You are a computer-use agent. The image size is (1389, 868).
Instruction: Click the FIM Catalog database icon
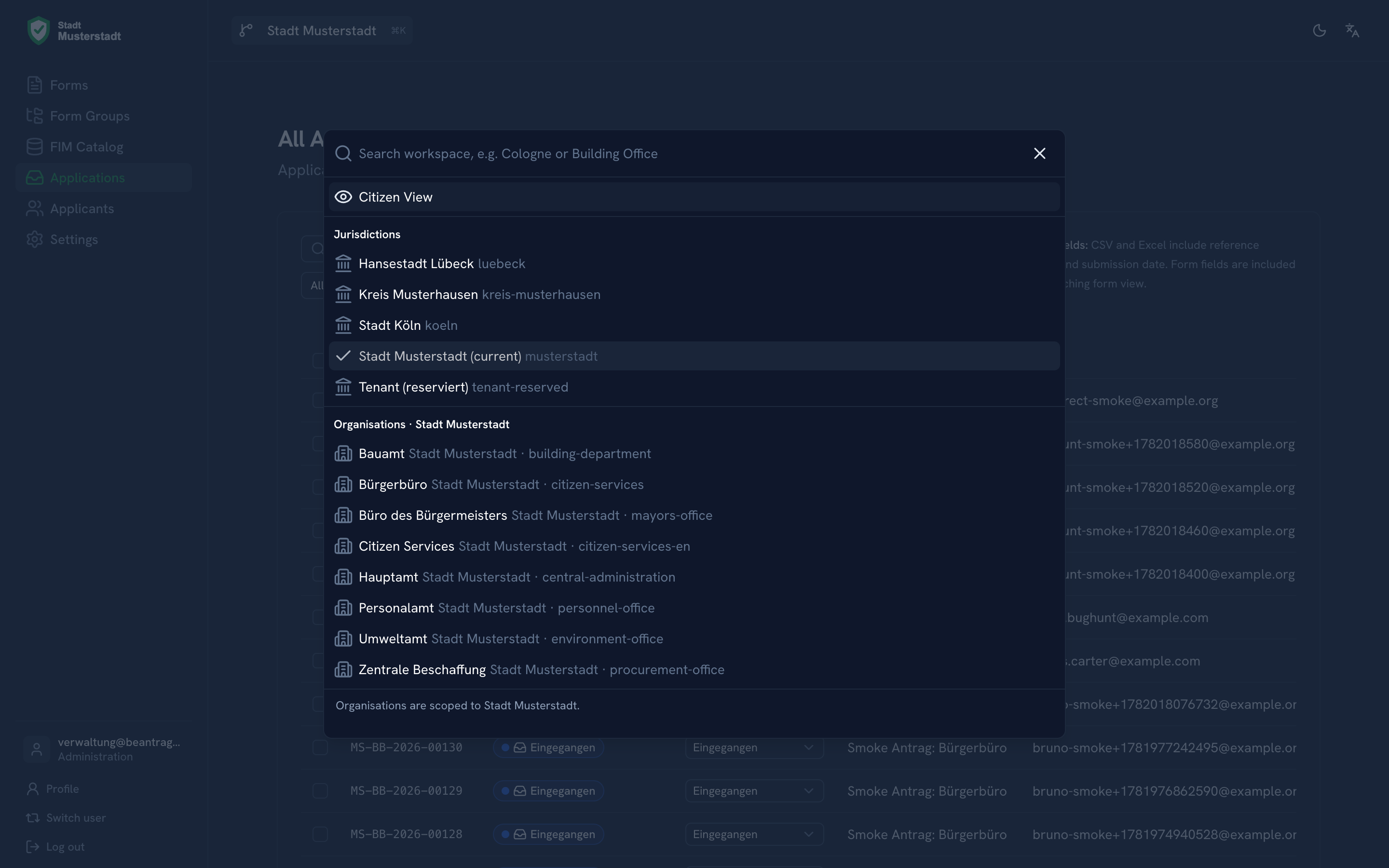[x=34, y=147]
